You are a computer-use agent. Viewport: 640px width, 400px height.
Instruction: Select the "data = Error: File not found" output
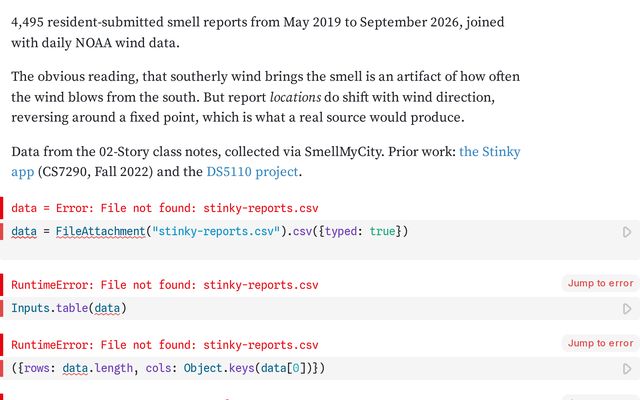164,208
